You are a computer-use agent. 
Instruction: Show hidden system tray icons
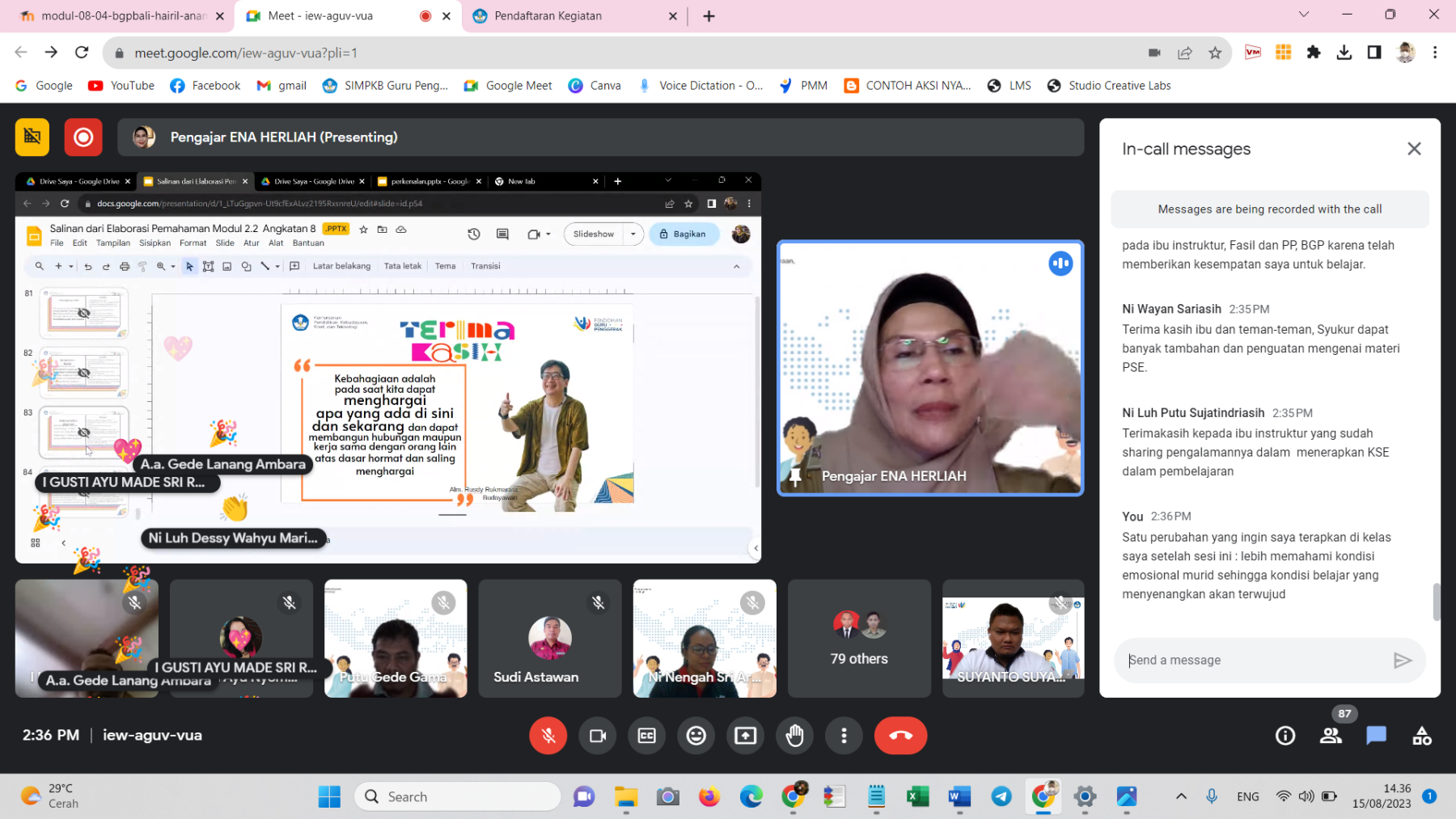(x=1181, y=796)
